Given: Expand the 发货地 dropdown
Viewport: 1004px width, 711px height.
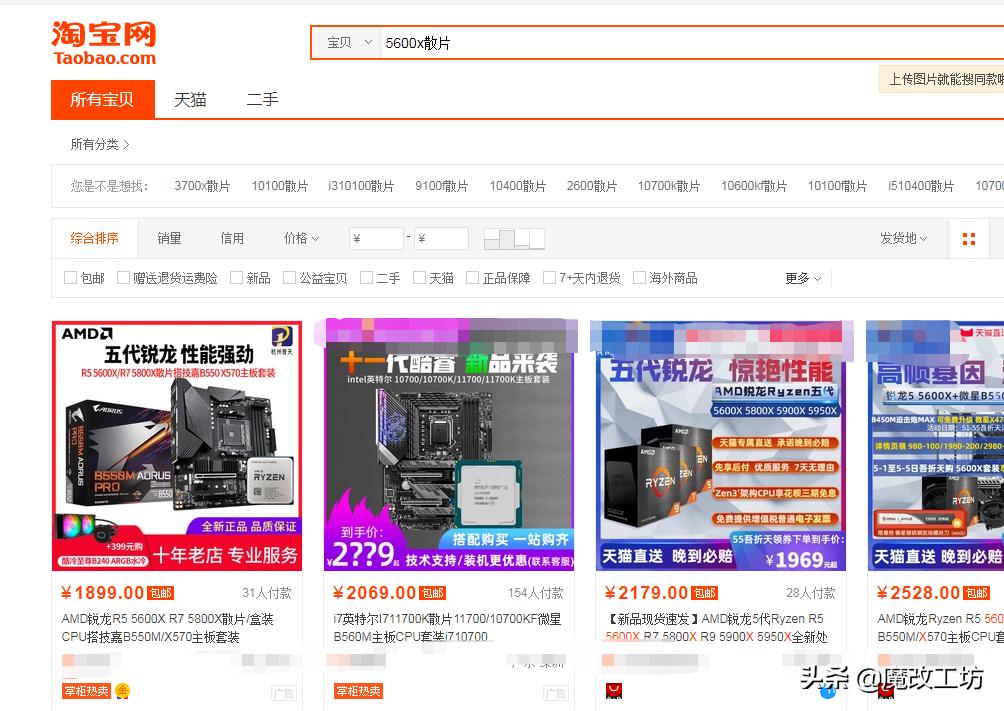Looking at the screenshot, I should point(899,238).
